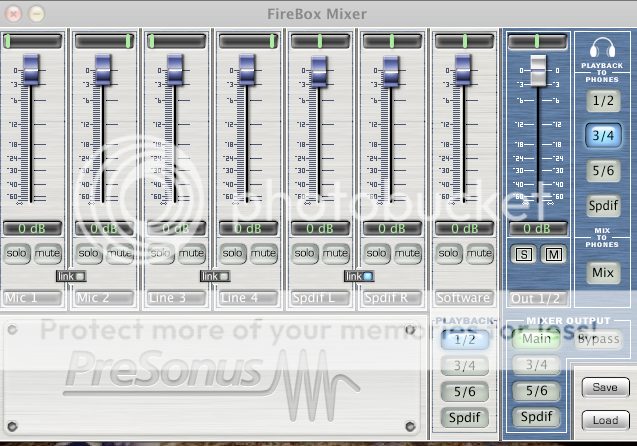Solo the Mic 2 channel
The width and height of the screenshot is (637, 446).
88,253
